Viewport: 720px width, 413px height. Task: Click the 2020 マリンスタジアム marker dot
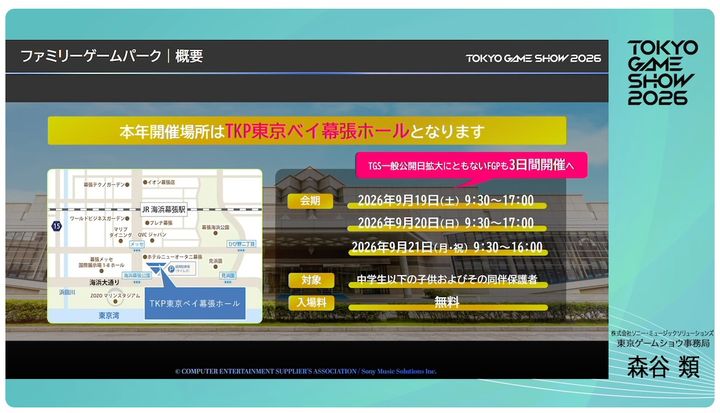click(x=115, y=301)
